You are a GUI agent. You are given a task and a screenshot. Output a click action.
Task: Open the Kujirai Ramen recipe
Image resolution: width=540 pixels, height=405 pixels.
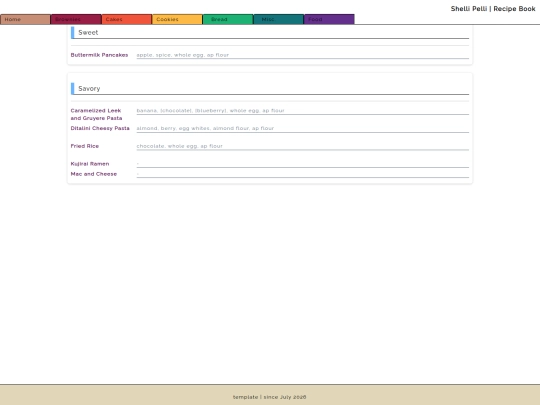[90, 164]
